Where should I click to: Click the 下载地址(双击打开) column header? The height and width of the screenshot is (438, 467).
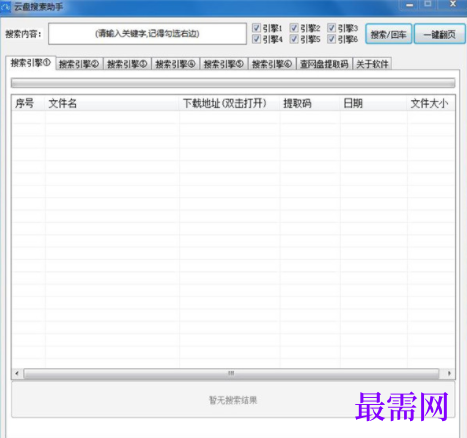[230, 103]
